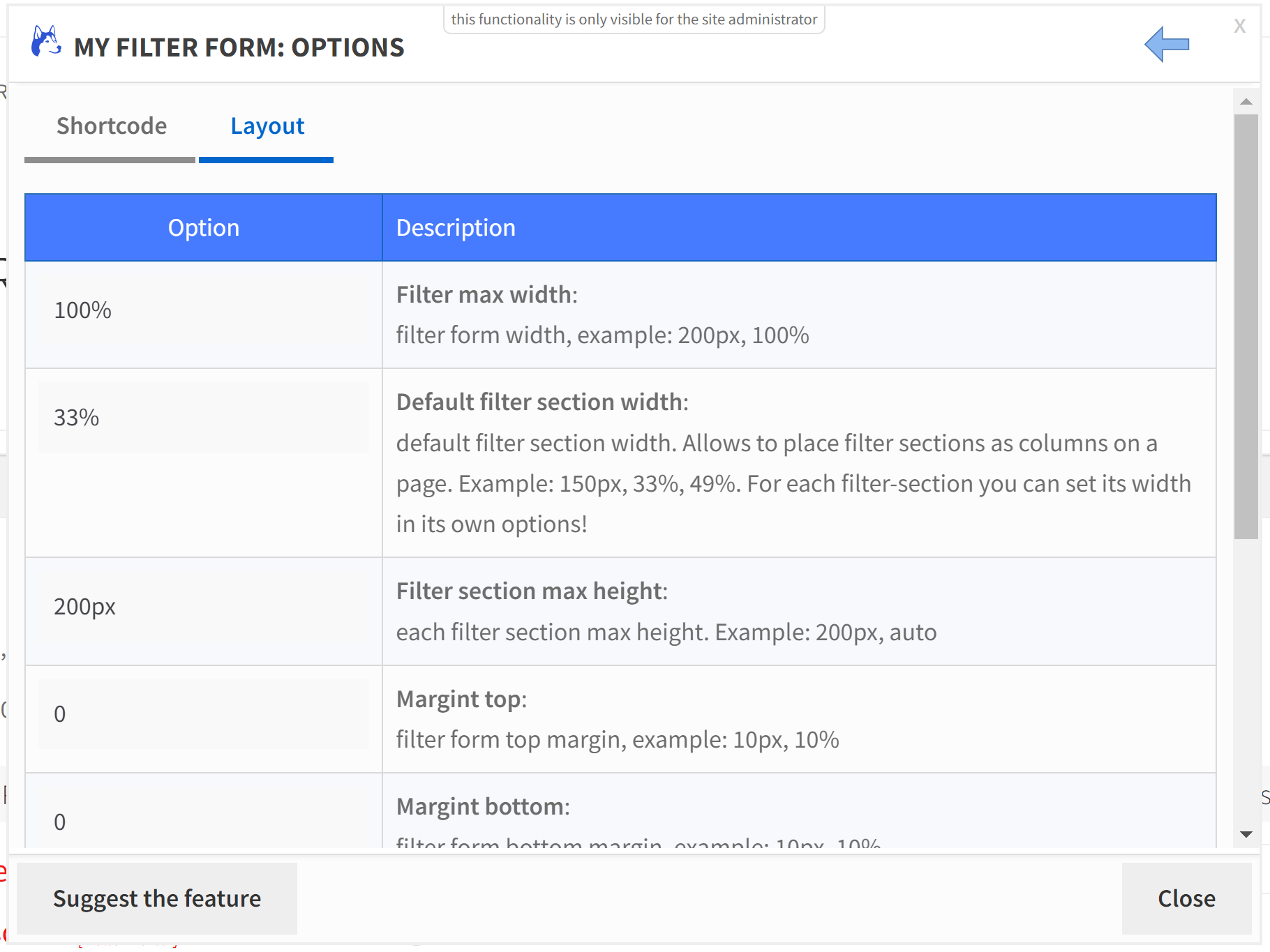Screen dimensions: 1270x952
Task: Click the 'Margint top:' label
Action: (x=461, y=699)
